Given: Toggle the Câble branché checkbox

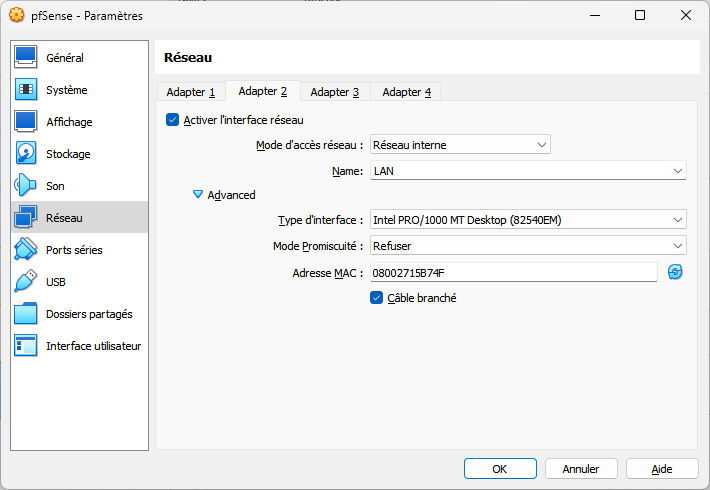Looking at the screenshot, I should pyautogui.click(x=376, y=298).
